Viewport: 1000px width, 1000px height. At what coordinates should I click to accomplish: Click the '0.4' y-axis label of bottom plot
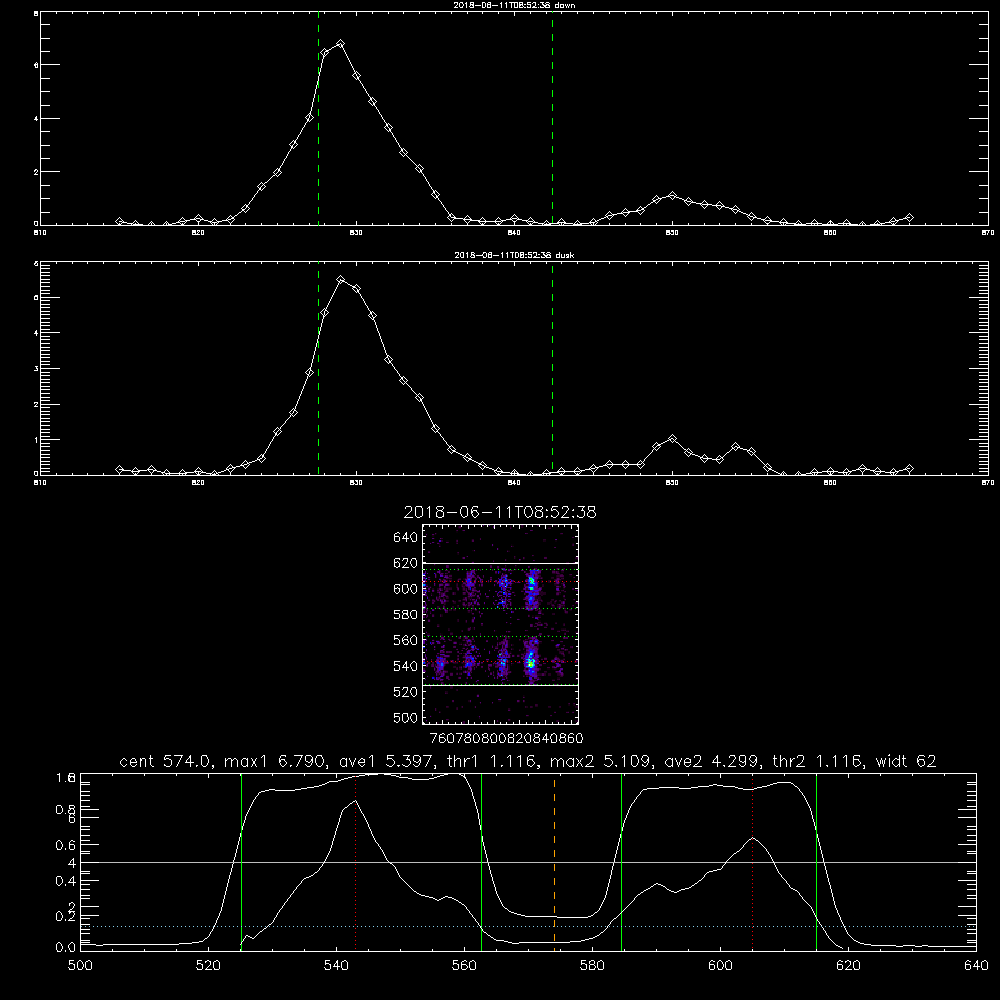pos(65,881)
